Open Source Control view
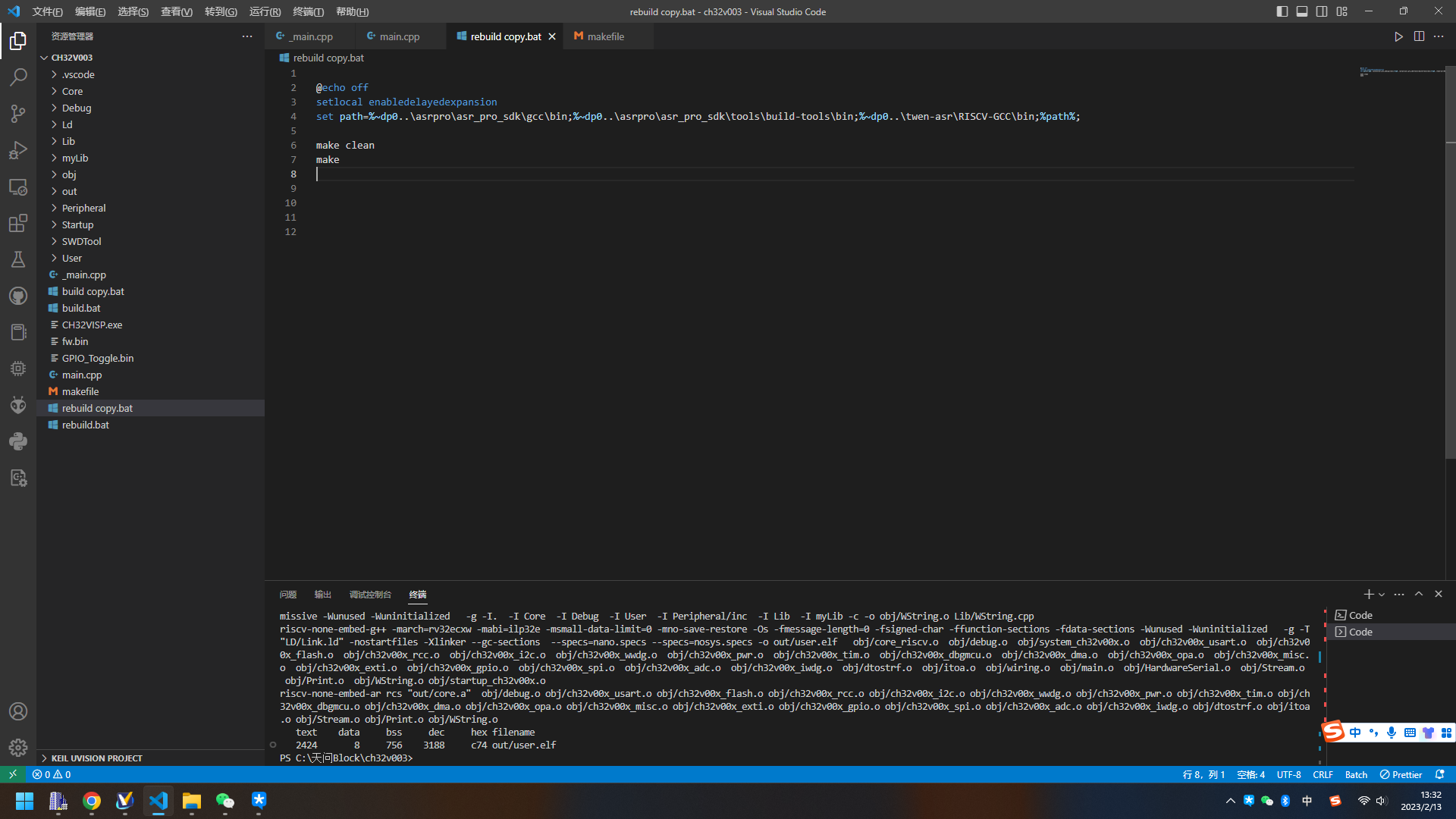1456x819 pixels. click(x=18, y=114)
